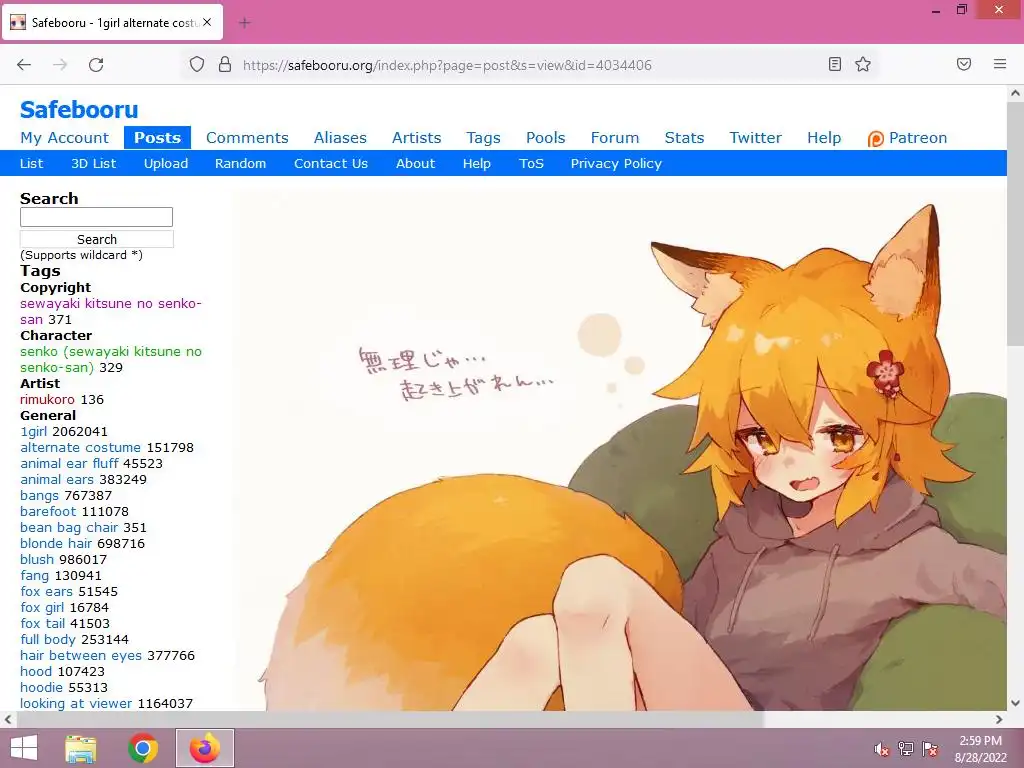Screen dimensions: 1024x768
Task: Open the List submenu item
Action: (x=31, y=163)
